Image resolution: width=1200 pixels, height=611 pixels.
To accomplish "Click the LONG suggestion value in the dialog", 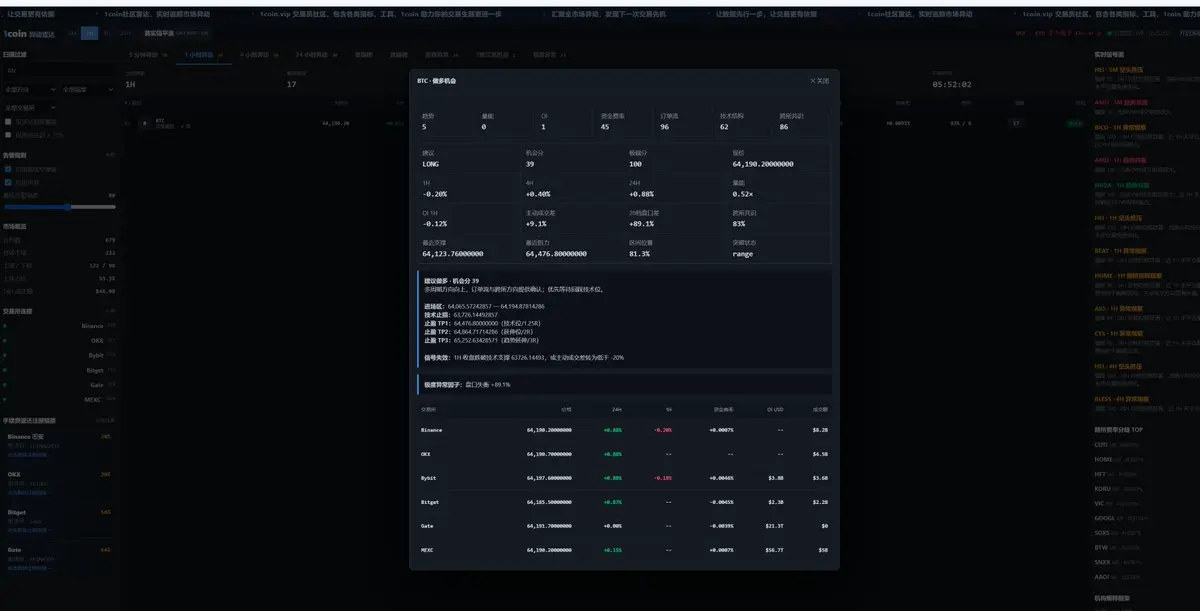I will coord(430,164).
